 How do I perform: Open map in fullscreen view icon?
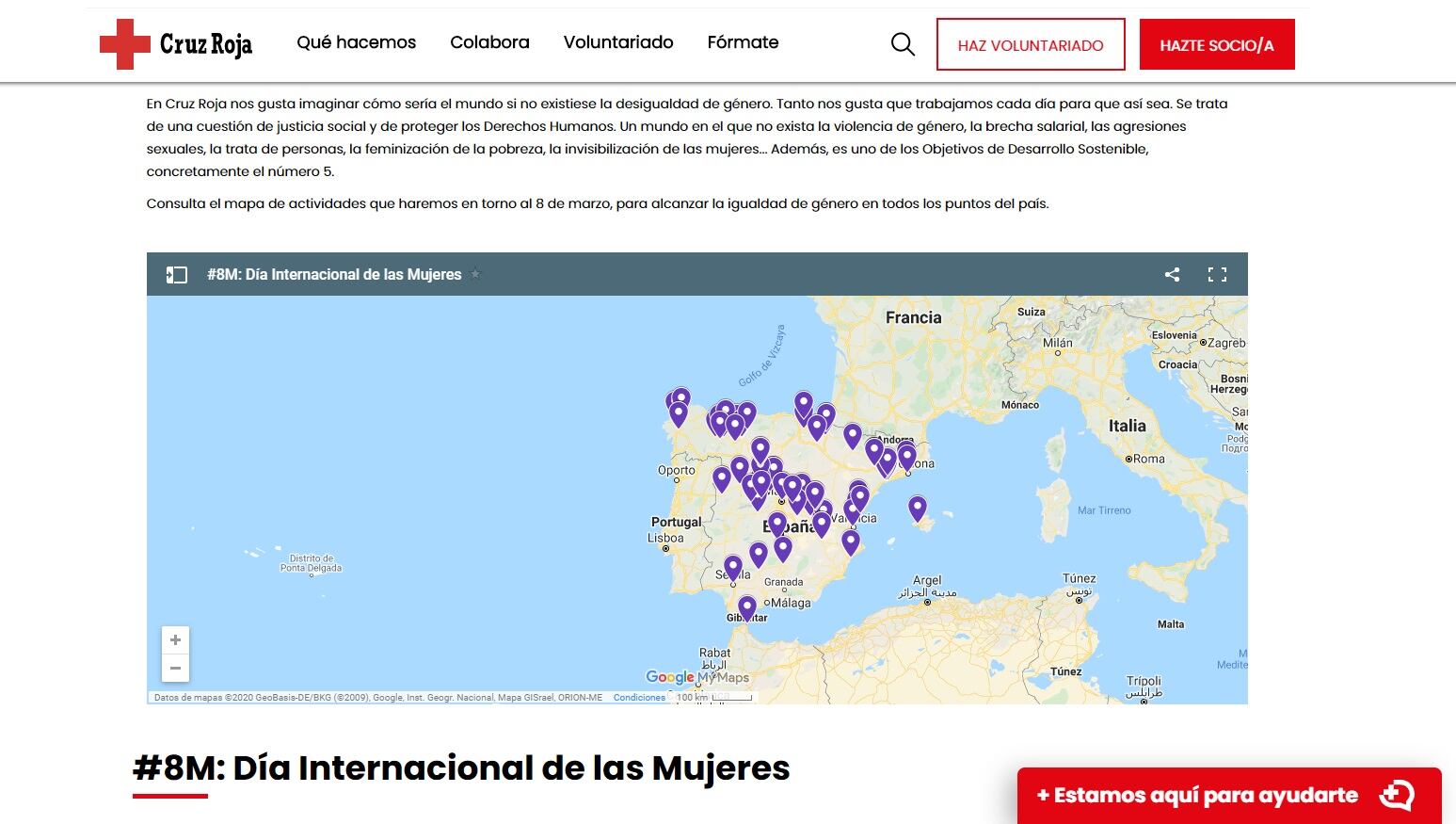click(1217, 275)
